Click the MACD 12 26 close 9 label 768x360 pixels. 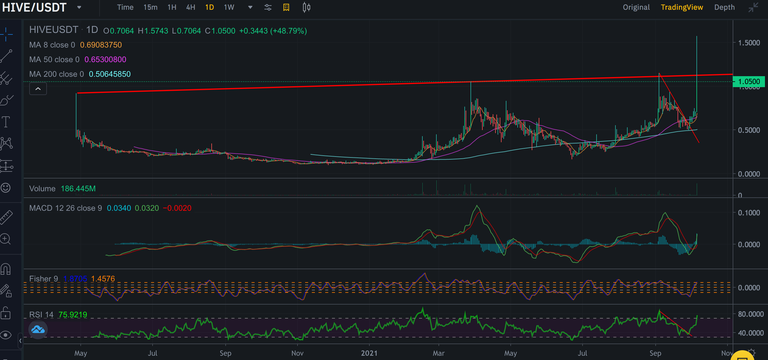[66, 208]
